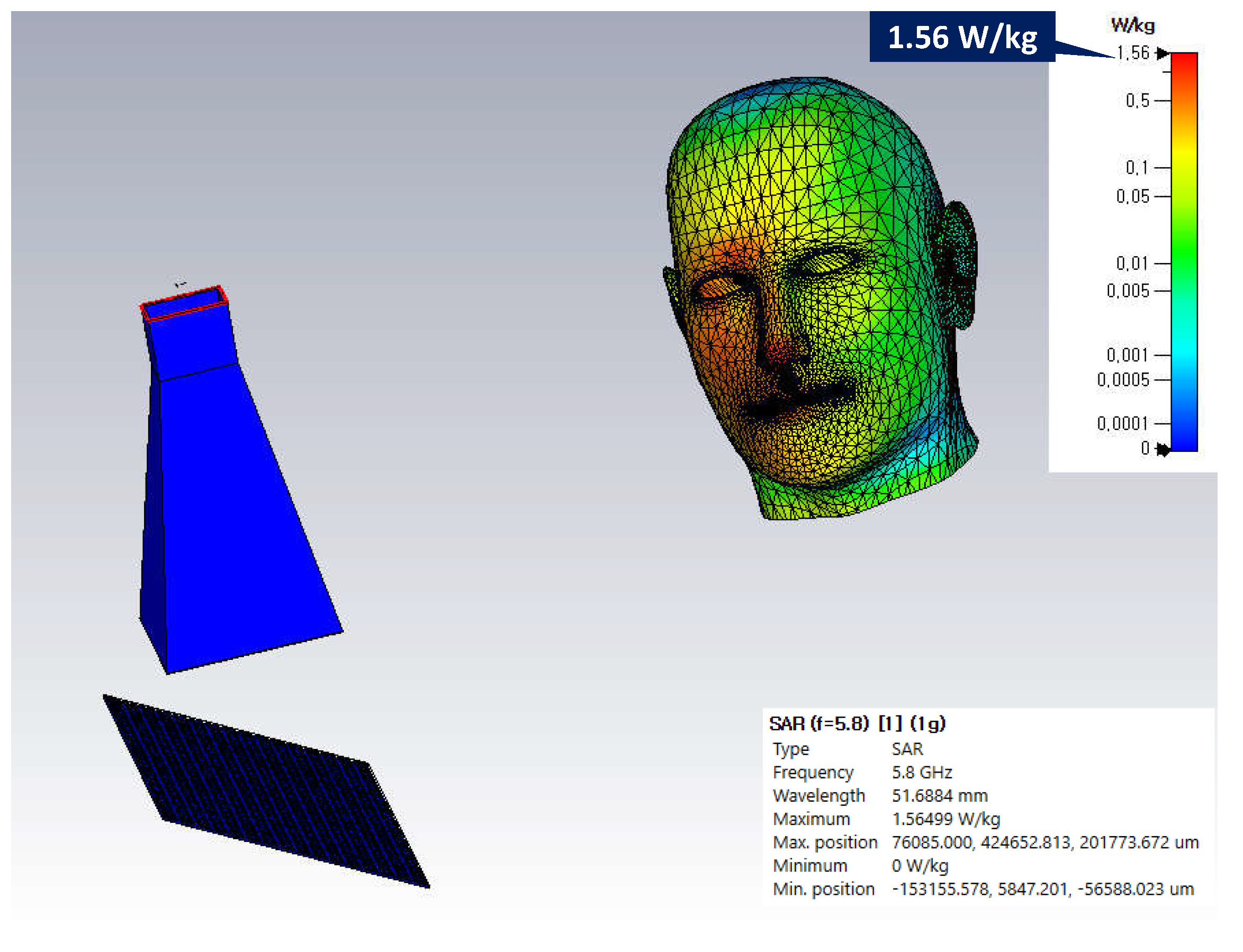Click the 0,5 tick label on the scale
The height and width of the screenshot is (952, 1243).
pyautogui.click(x=1137, y=101)
